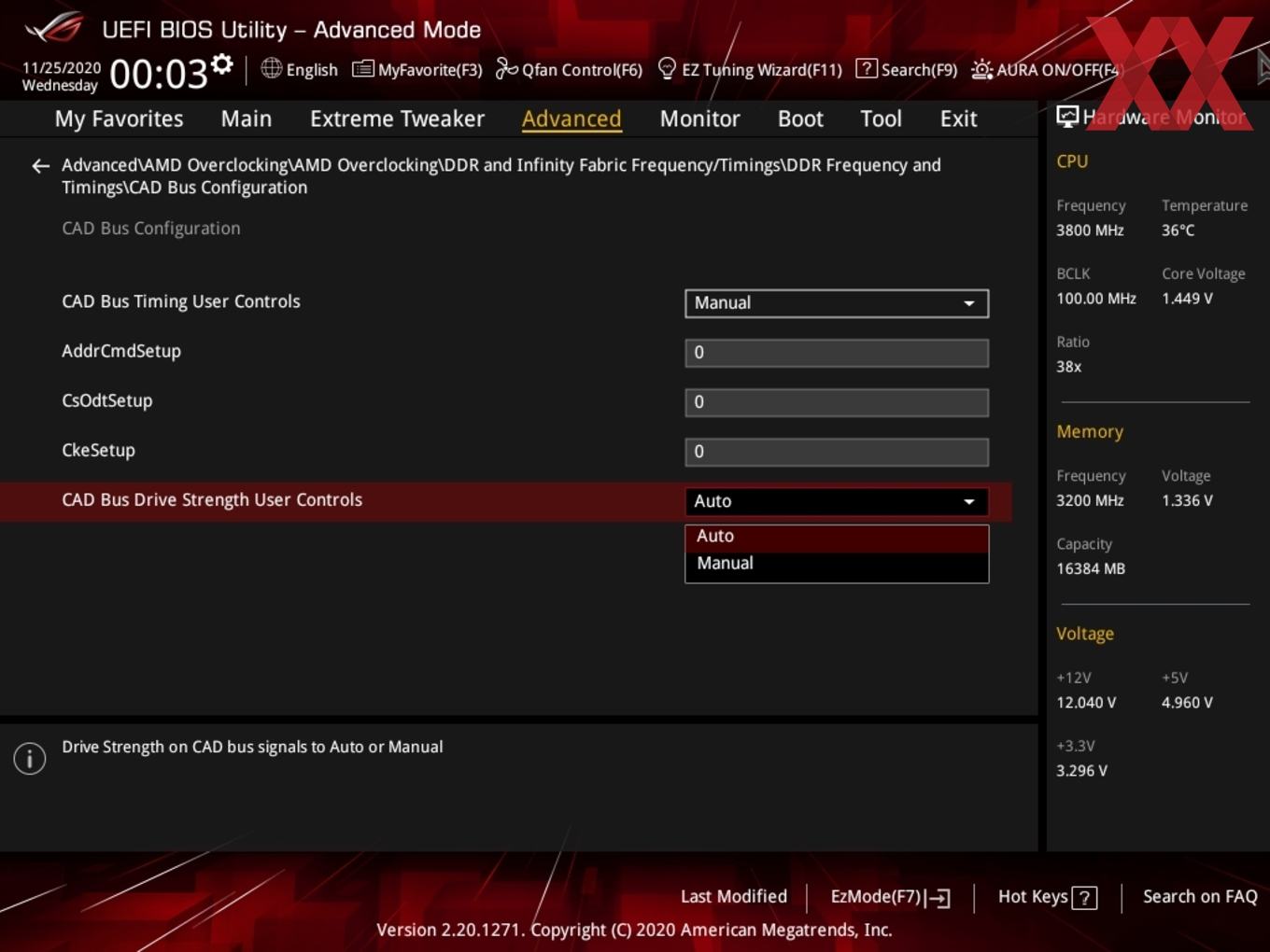Open the My Favorites tab
The height and width of the screenshot is (952, 1270).
click(119, 119)
